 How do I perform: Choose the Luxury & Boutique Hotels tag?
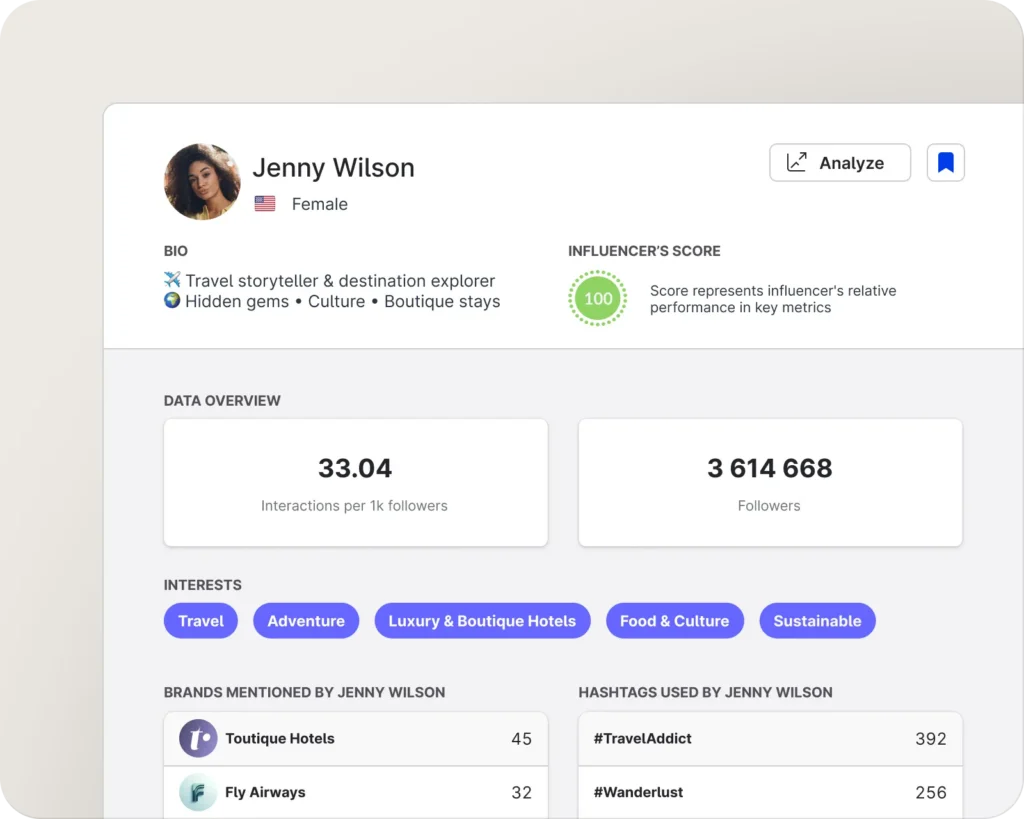tap(482, 621)
